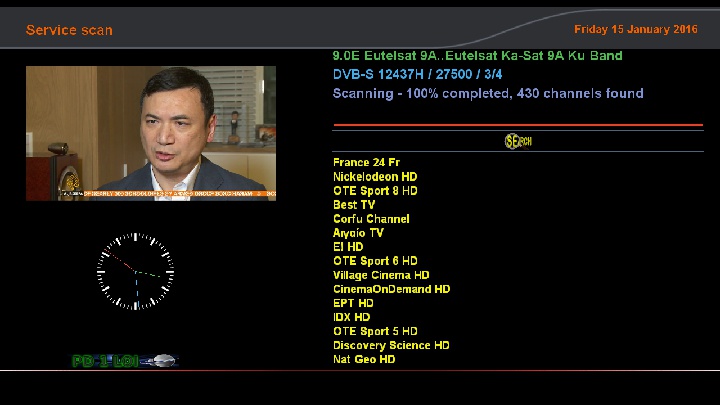The image size is (720, 405).
Task: Select CinemaOnDemand HD channel
Action: (392, 289)
